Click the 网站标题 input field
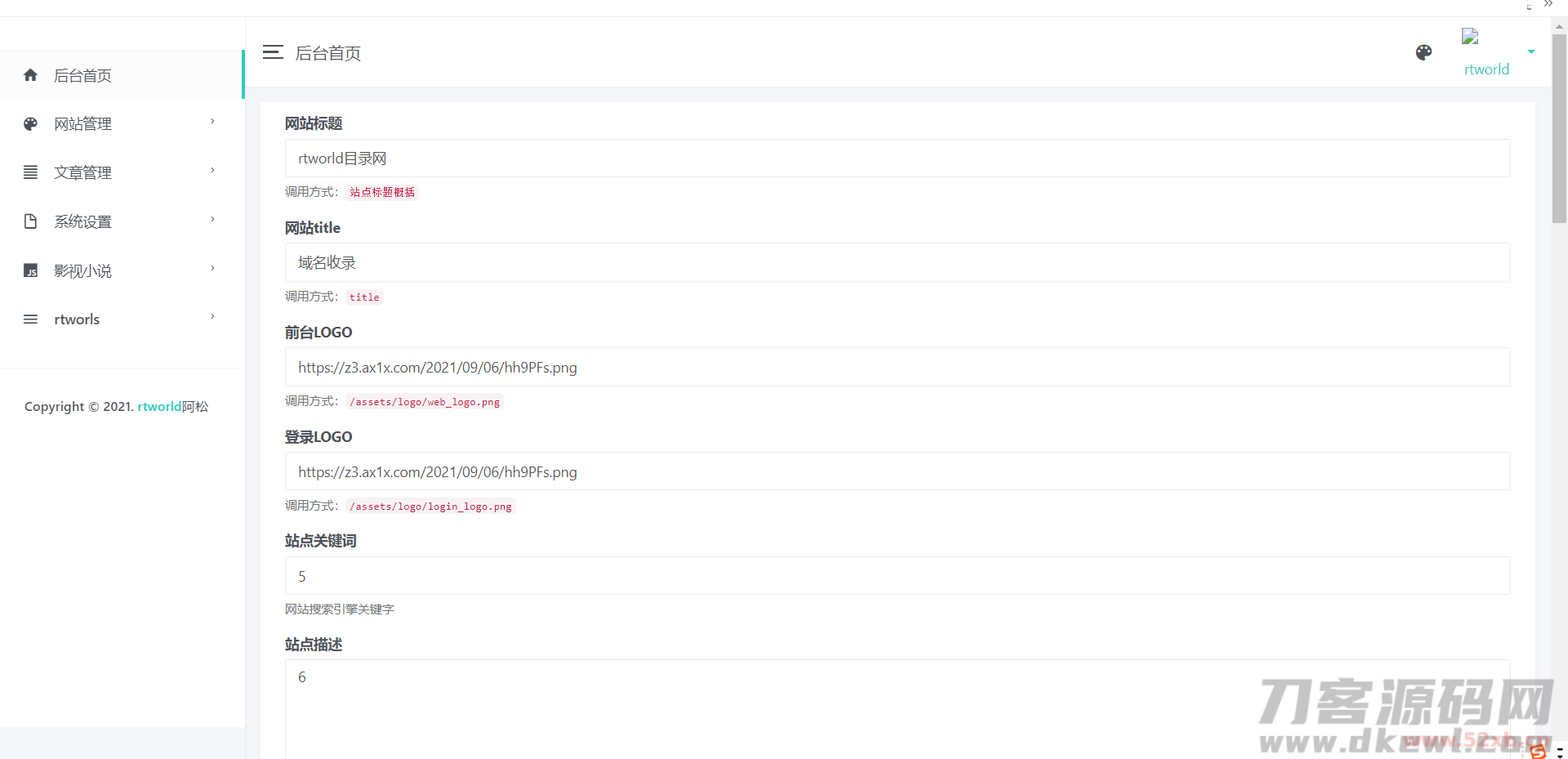 point(897,158)
